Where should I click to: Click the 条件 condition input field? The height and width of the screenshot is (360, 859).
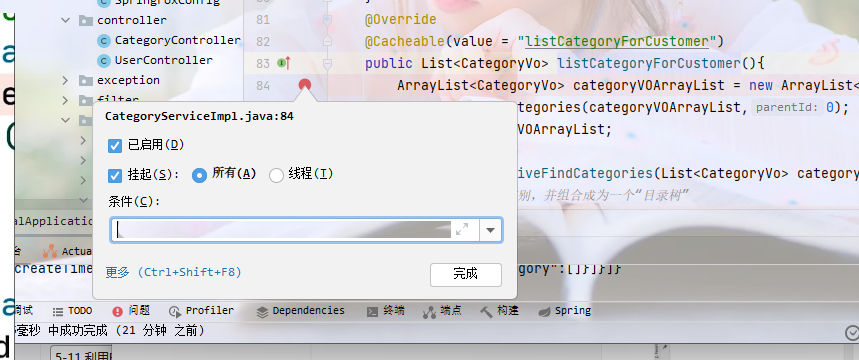282,230
